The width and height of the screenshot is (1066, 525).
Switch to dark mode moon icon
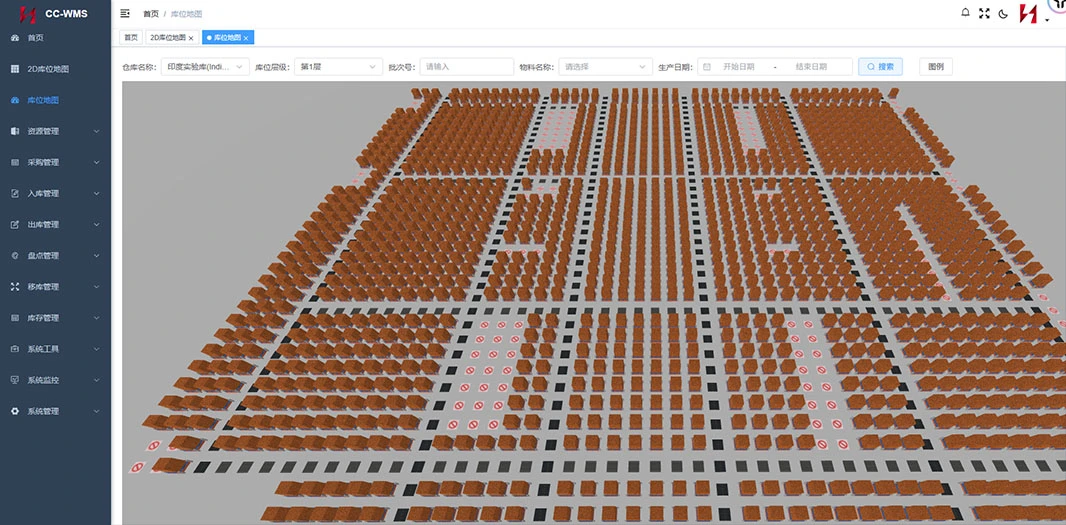[1003, 14]
